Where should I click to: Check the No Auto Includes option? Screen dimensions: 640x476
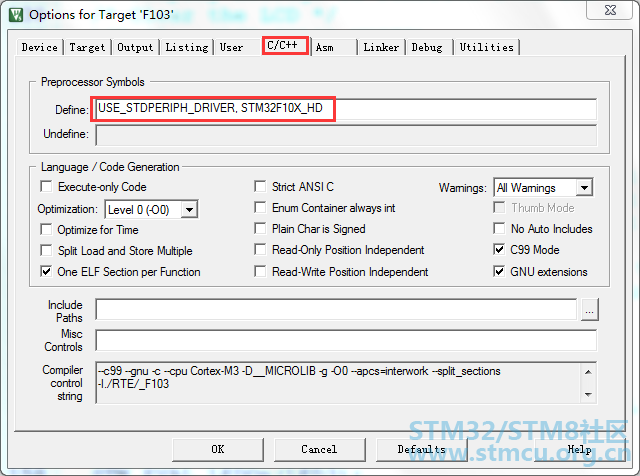pyautogui.click(x=500, y=229)
